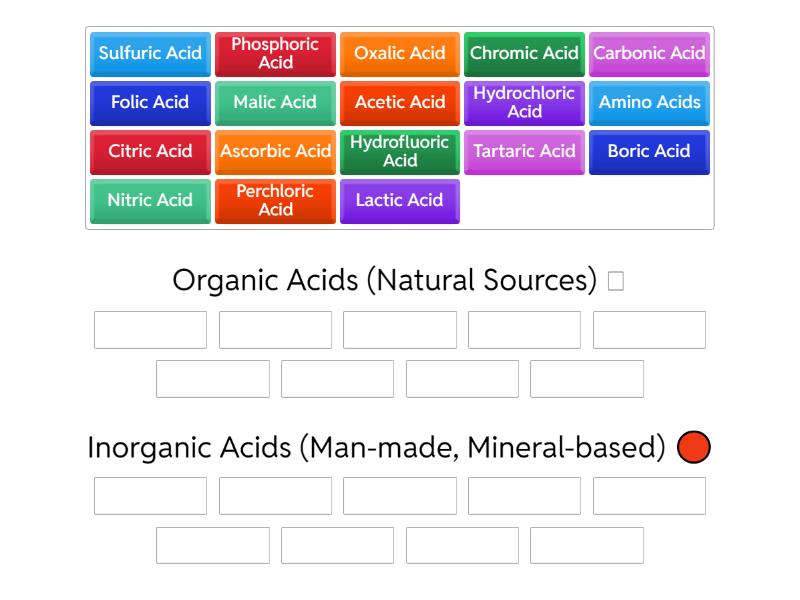
Task: Select the Phosphoric Acid tile
Action: pyautogui.click(x=275, y=54)
